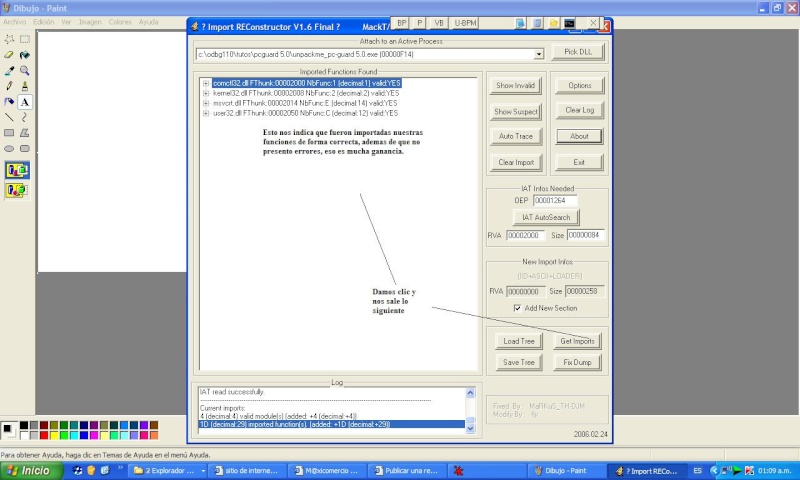Click the IAT AutoSearch button
Viewport: 800px width, 480px height.
click(546, 217)
